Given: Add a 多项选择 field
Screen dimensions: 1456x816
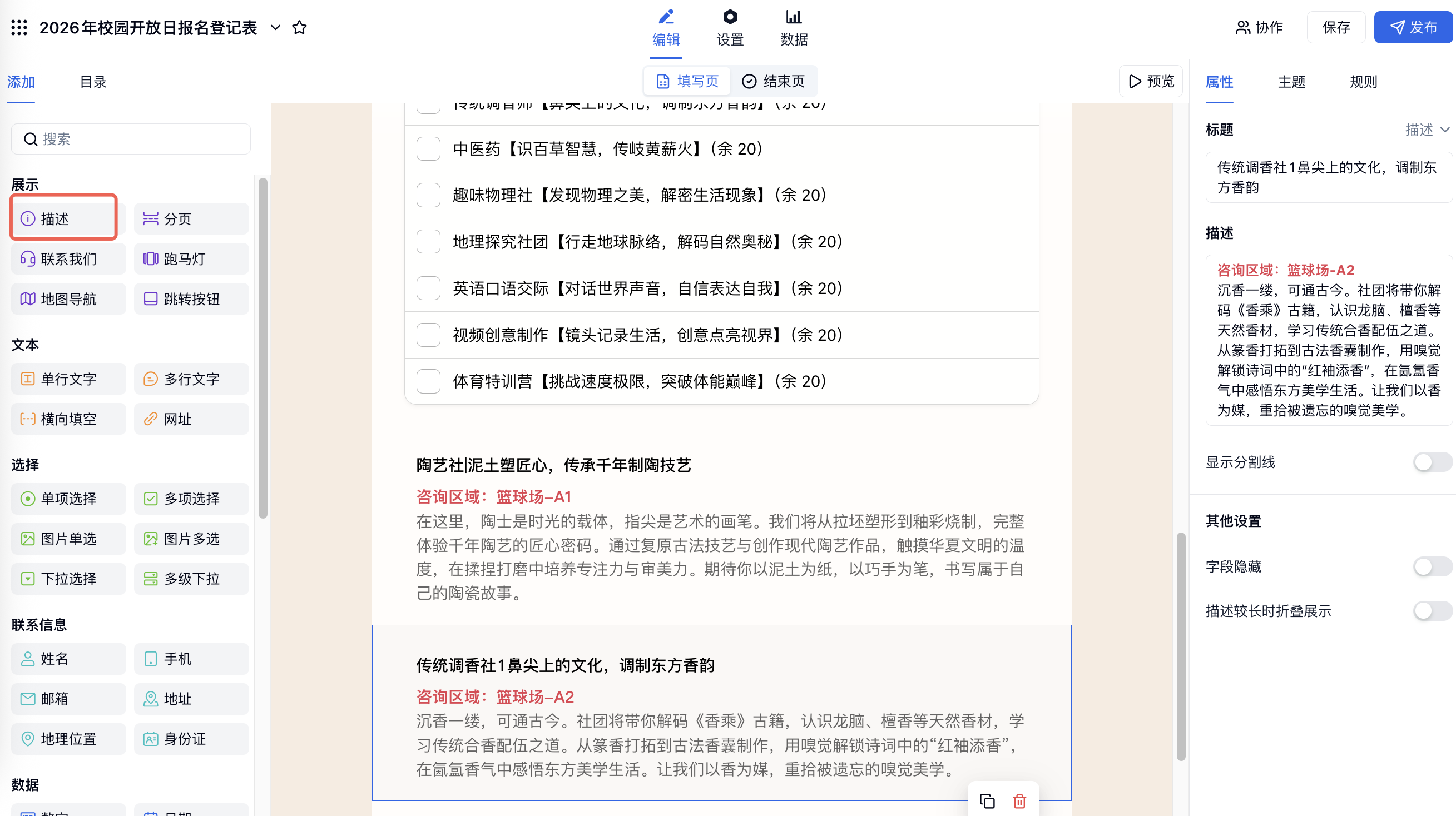Looking at the screenshot, I should coord(191,499).
